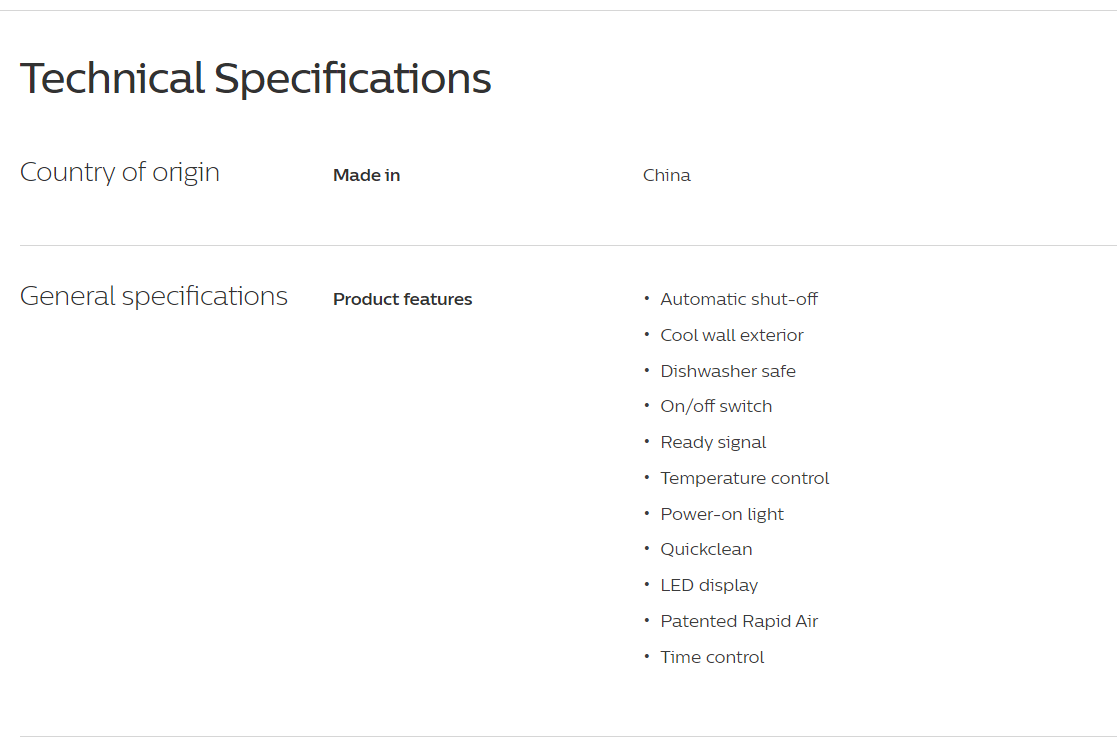Click the Temperature control list item
The width and height of the screenshot is (1117, 748).
(744, 478)
